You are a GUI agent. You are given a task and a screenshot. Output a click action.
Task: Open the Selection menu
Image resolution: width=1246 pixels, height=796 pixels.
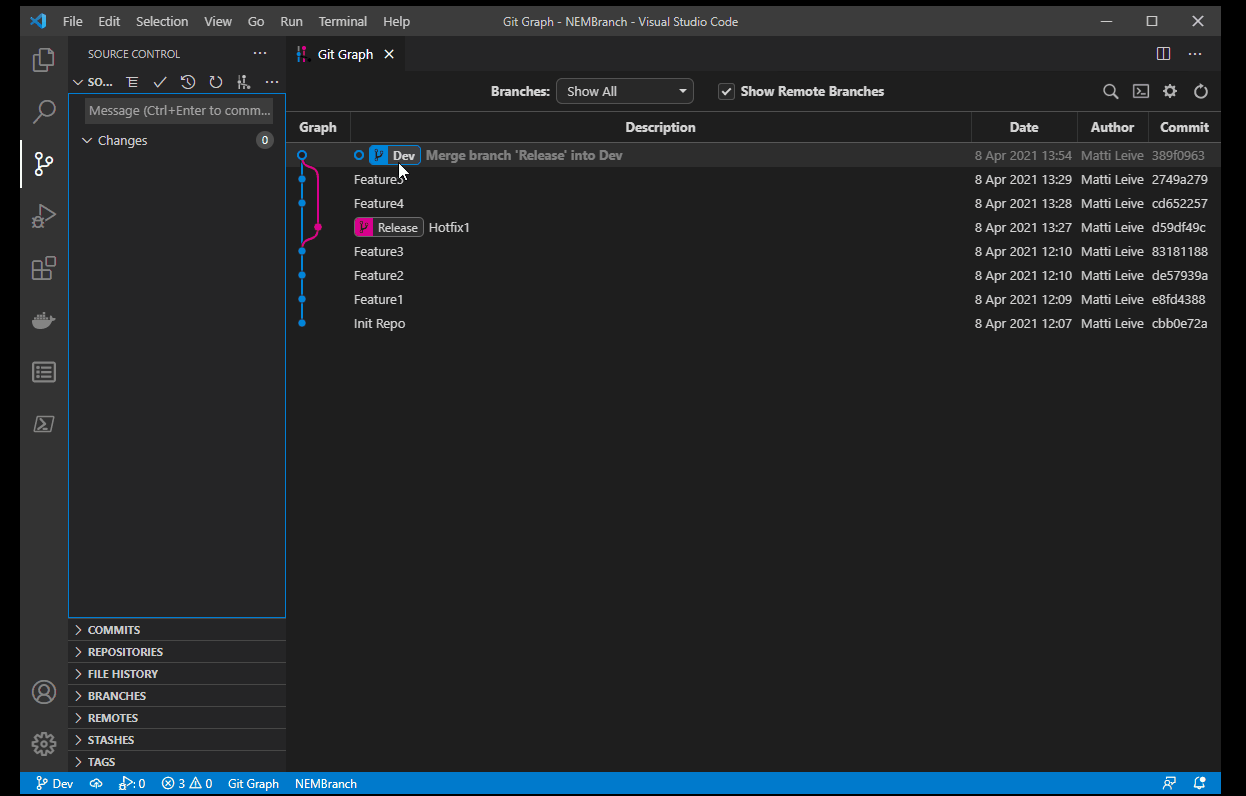pyautogui.click(x=162, y=21)
